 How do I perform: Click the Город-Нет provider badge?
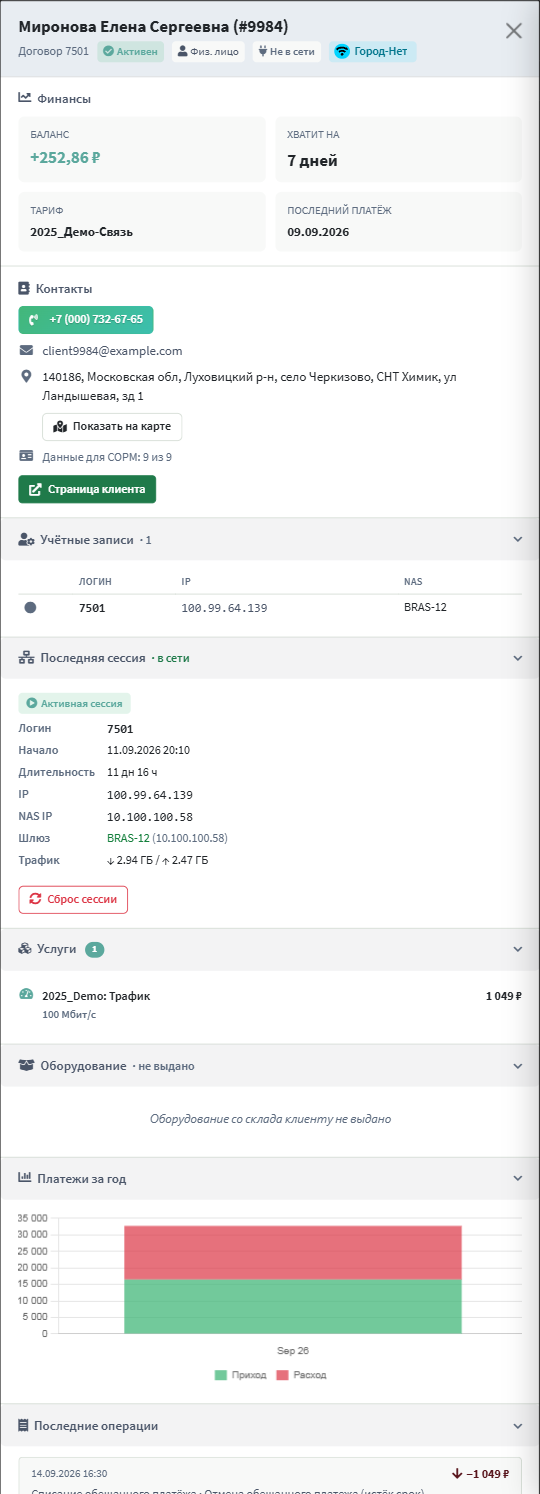pos(373,51)
